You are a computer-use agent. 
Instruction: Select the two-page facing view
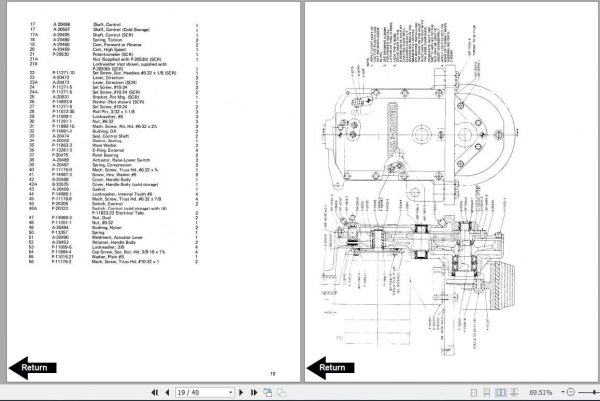[500, 393]
